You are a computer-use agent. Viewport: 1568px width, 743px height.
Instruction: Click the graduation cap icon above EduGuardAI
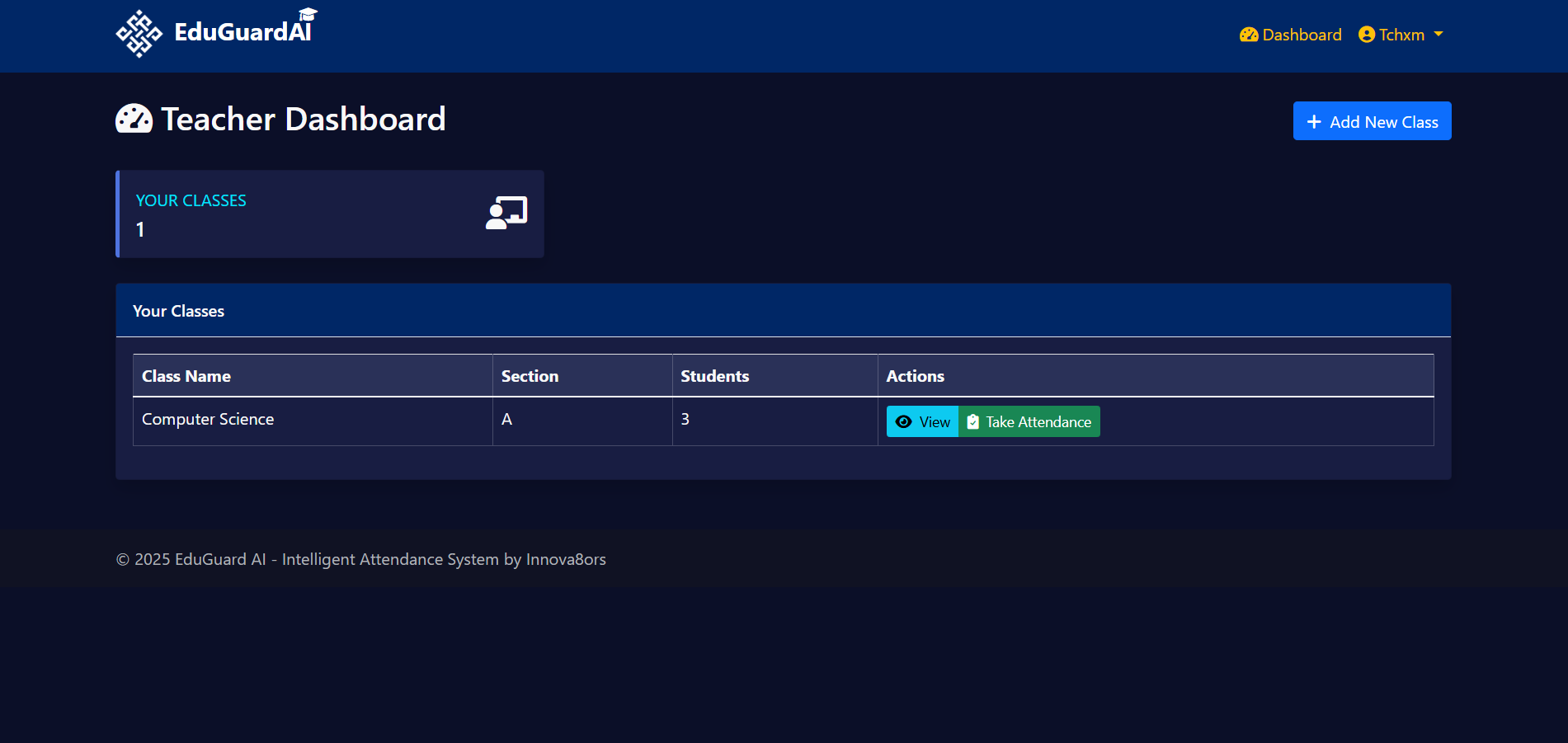pos(308,14)
